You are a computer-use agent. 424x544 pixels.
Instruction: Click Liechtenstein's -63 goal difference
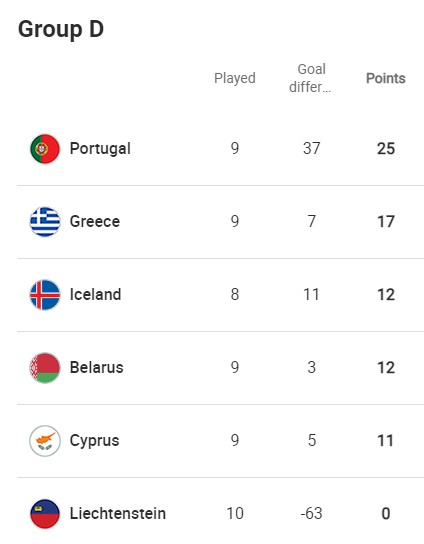pyautogui.click(x=311, y=513)
